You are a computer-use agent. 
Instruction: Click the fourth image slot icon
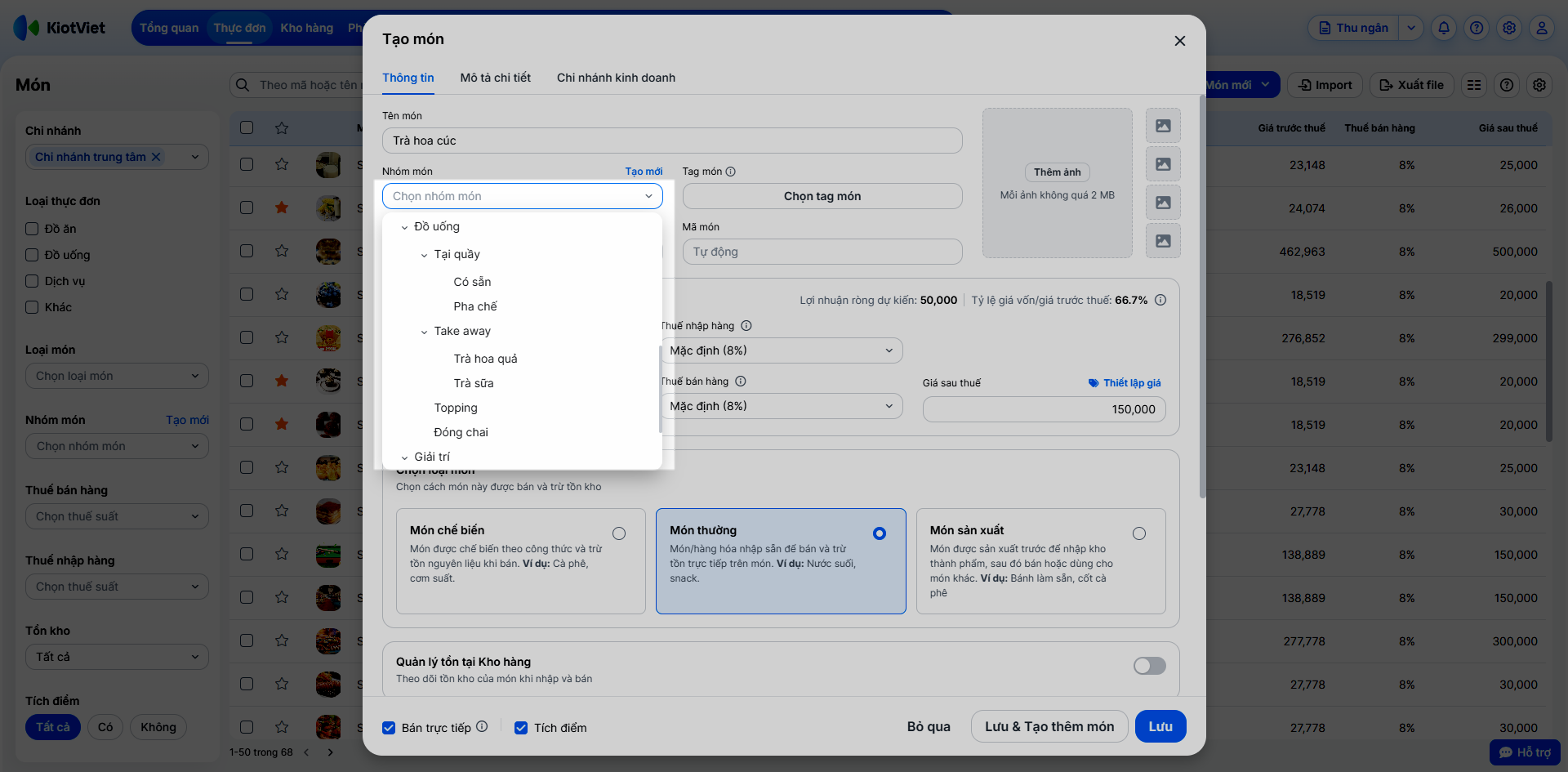point(1163,241)
